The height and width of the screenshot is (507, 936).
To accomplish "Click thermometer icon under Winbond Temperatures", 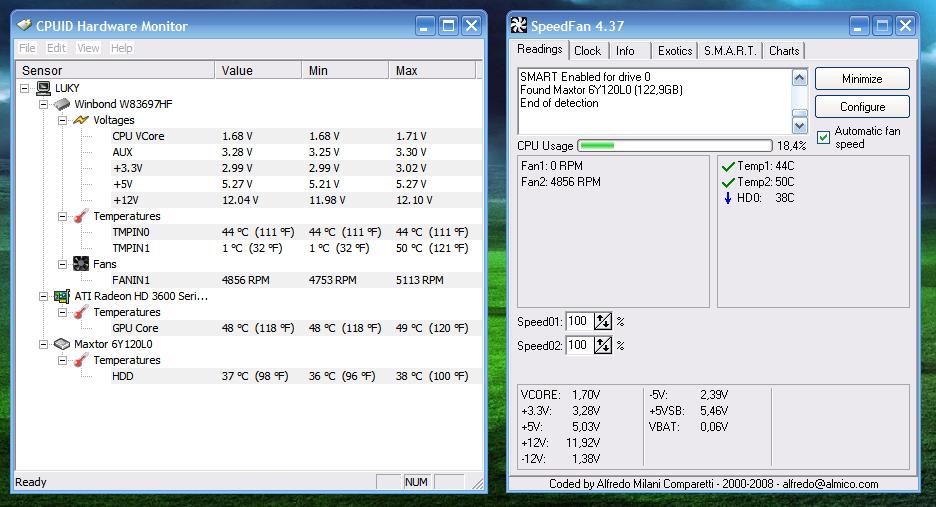I will click(81, 216).
